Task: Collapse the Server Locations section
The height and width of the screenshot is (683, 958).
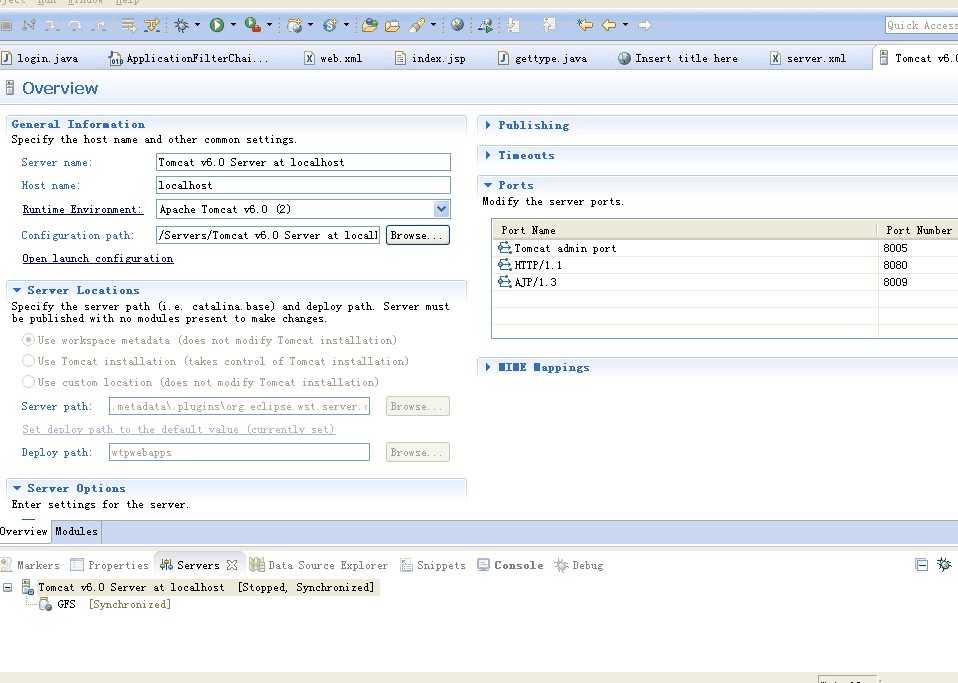Action: pos(17,290)
